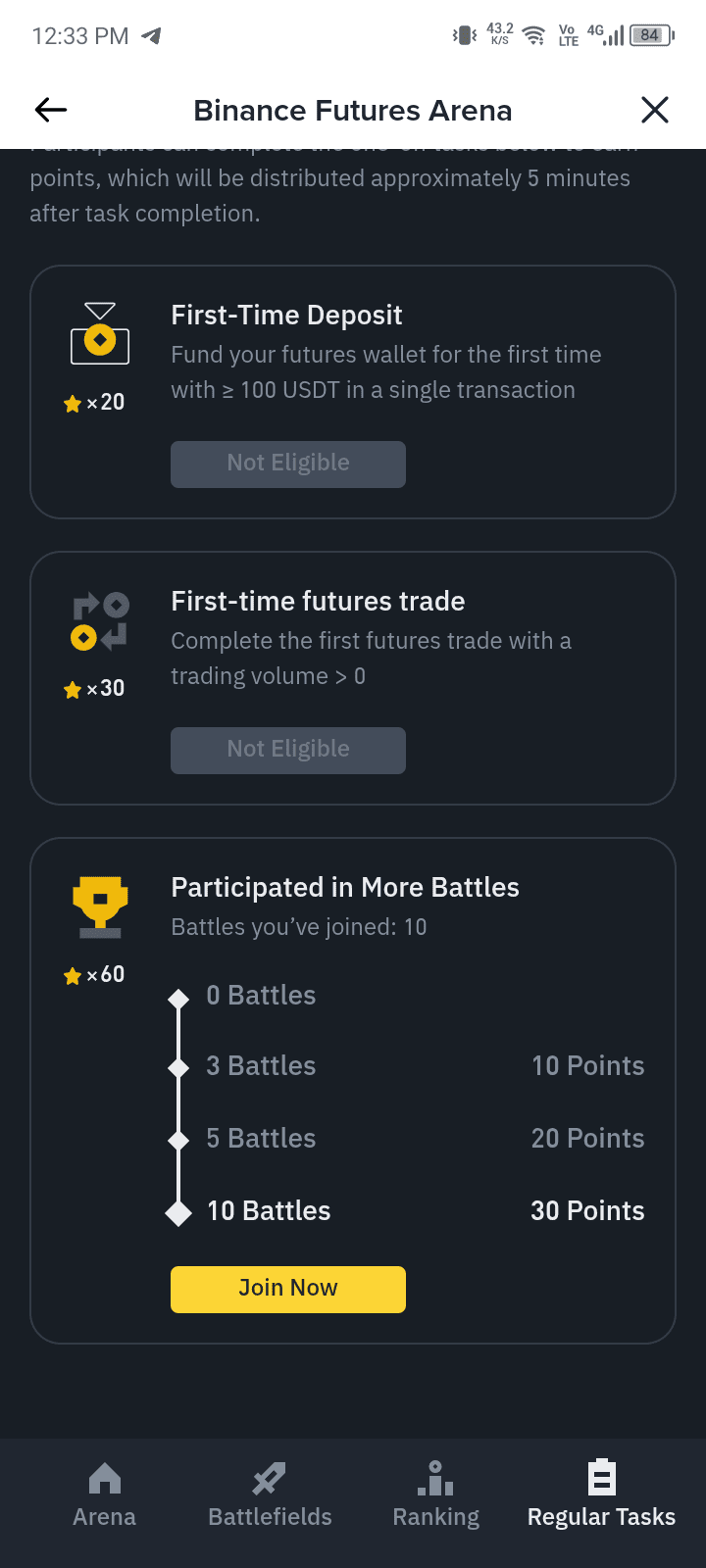
Task: Tap the First-time futures trade title
Action: (x=318, y=601)
